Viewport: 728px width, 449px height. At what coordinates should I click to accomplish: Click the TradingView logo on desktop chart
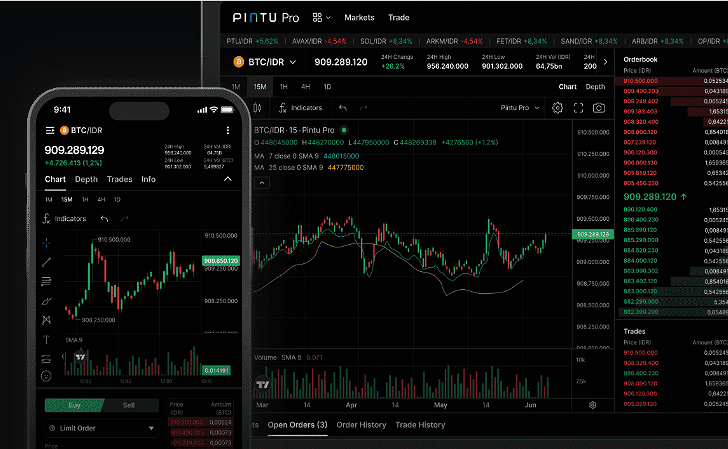(263, 384)
